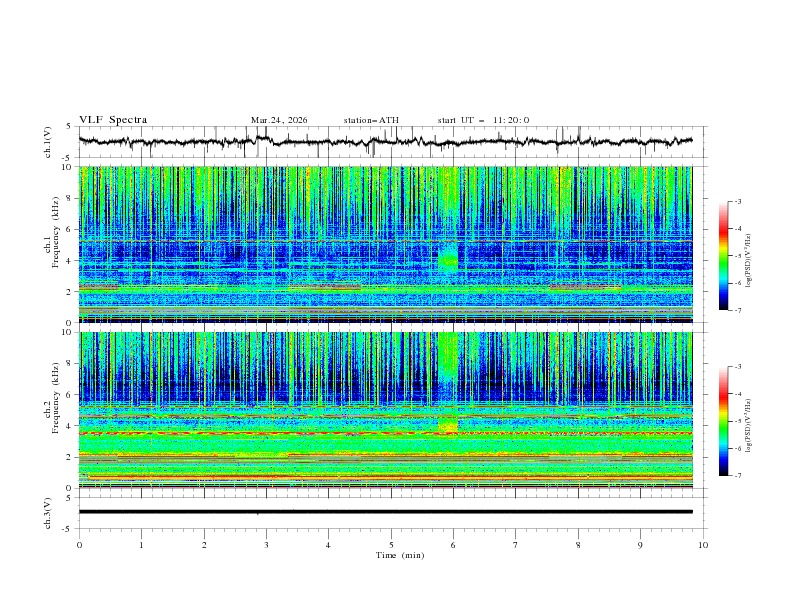Click the "ch.1(V)" waveform axis label
Image resolution: width=792 pixels, height=612 pixels.
click(x=48, y=142)
